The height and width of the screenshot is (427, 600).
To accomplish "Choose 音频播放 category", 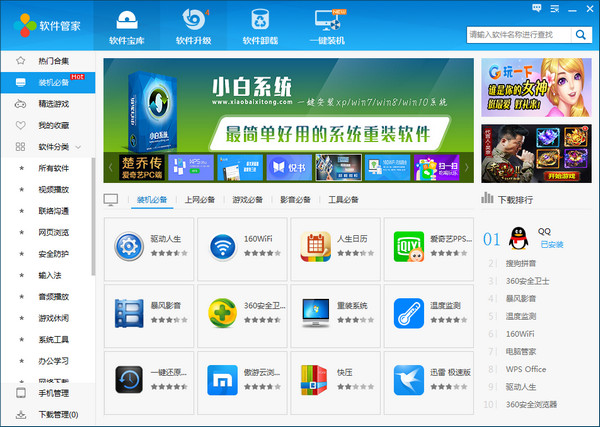I will click(53, 297).
